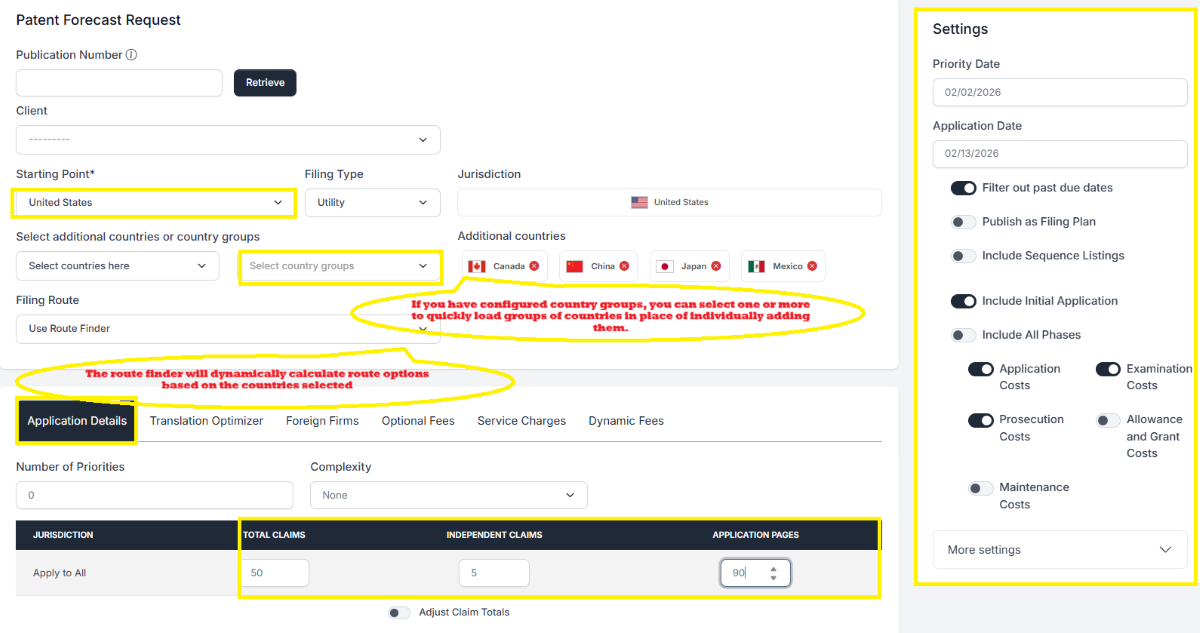This screenshot has width=1200, height=633.
Task: Open the Complexity dropdown
Action: coord(448,495)
